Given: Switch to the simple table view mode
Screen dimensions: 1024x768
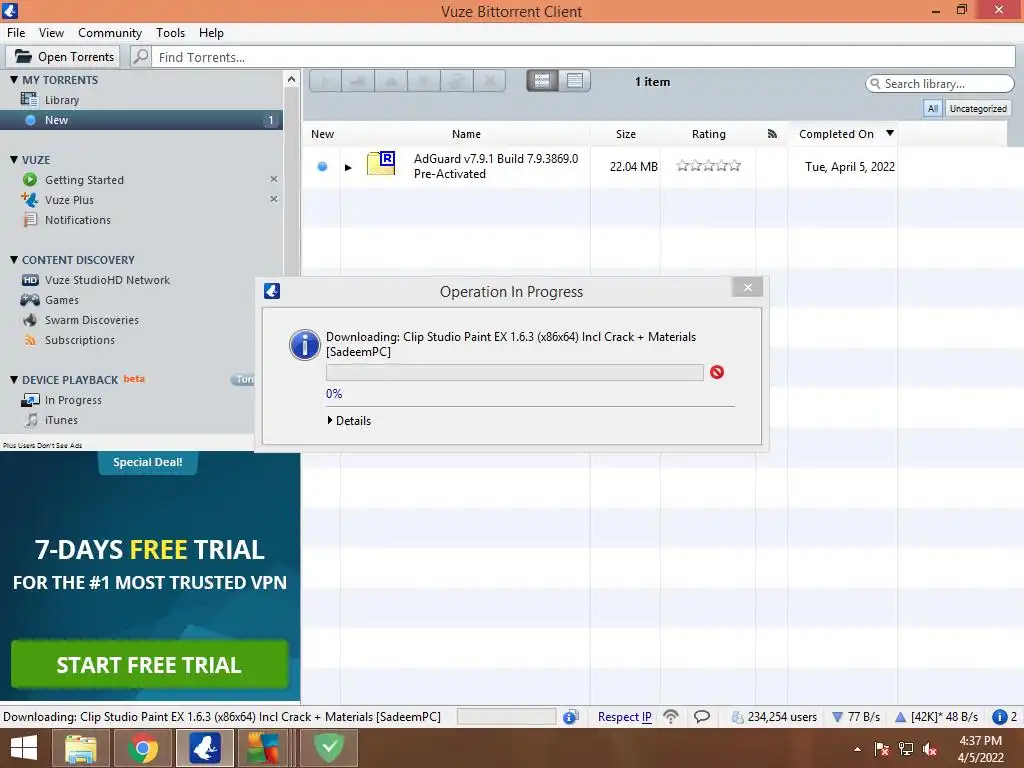Looking at the screenshot, I should tap(575, 81).
